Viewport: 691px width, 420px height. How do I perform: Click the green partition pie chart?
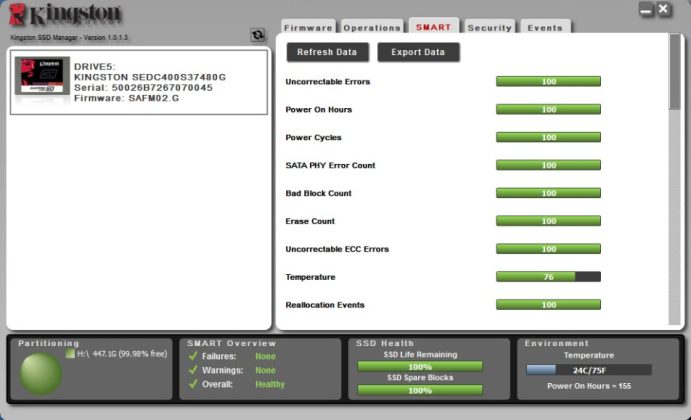[x=41, y=374]
